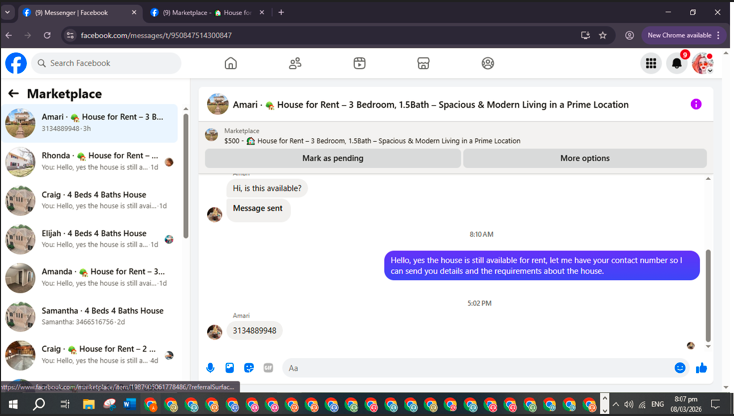Close the Marketplace browser tab
734x416 pixels.
(262, 13)
